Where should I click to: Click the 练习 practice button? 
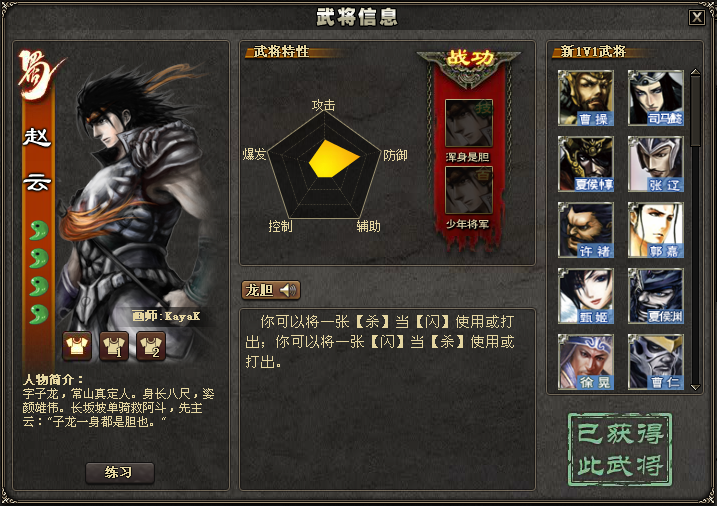[120, 473]
